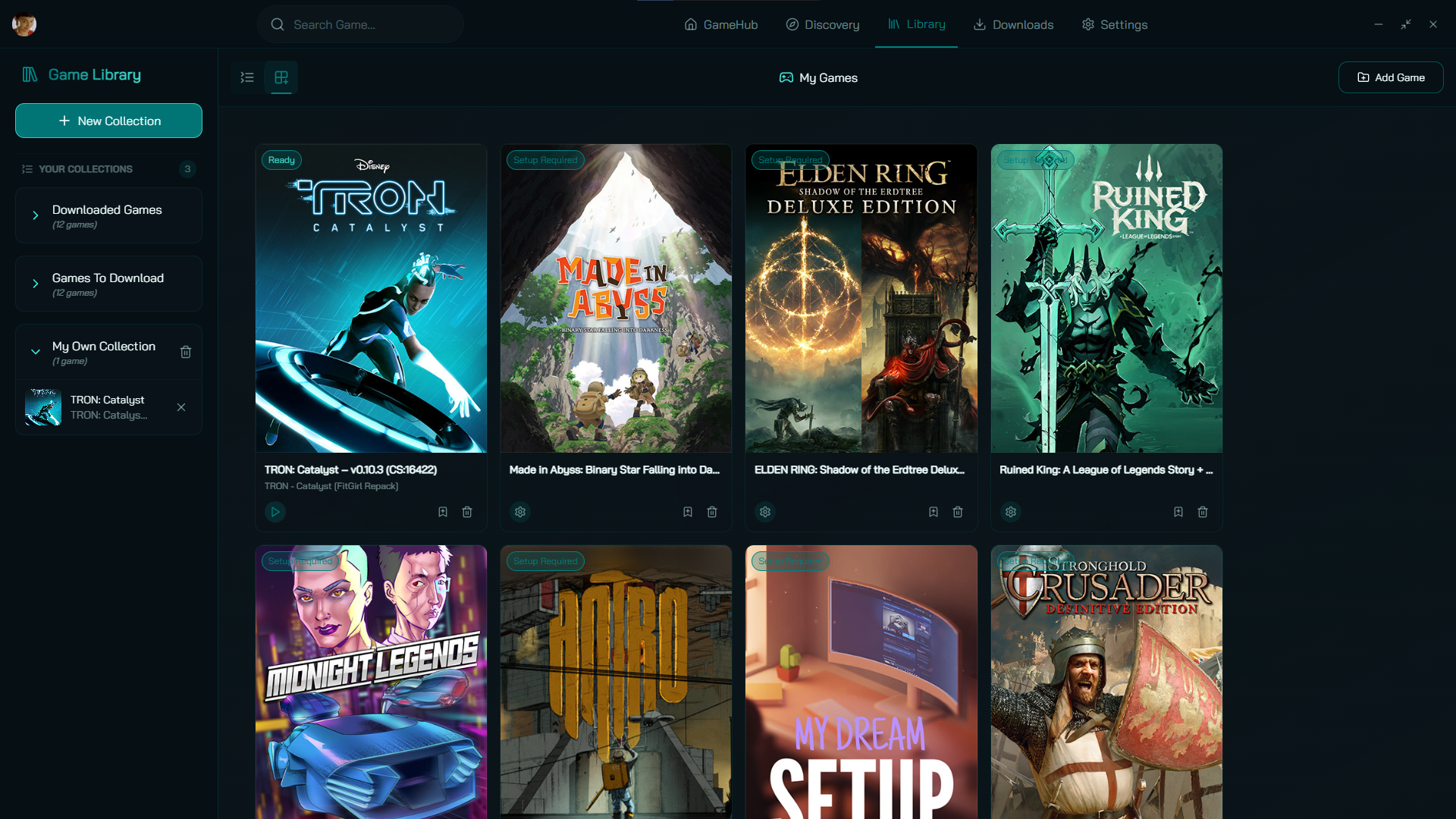Click Setup Required badge on Made in Abyss
Image resolution: width=1456 pixels, height=819 pixels.
tap(545, 160)
